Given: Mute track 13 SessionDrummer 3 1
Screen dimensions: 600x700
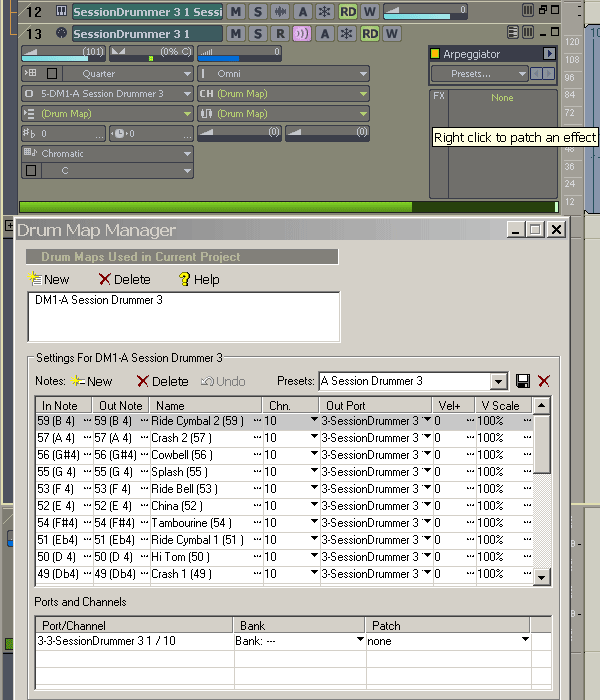Looking at the screenshot, I should [x=236, y=34].
